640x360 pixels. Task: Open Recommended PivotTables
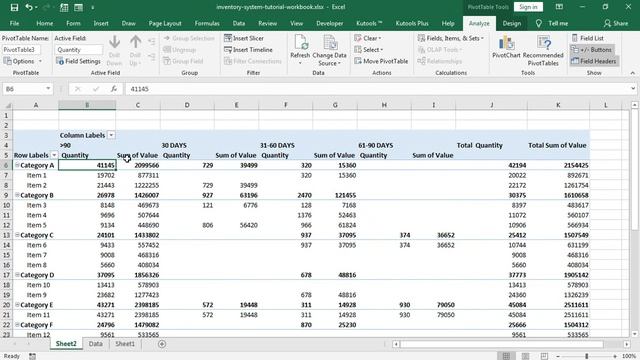[543, 50]
